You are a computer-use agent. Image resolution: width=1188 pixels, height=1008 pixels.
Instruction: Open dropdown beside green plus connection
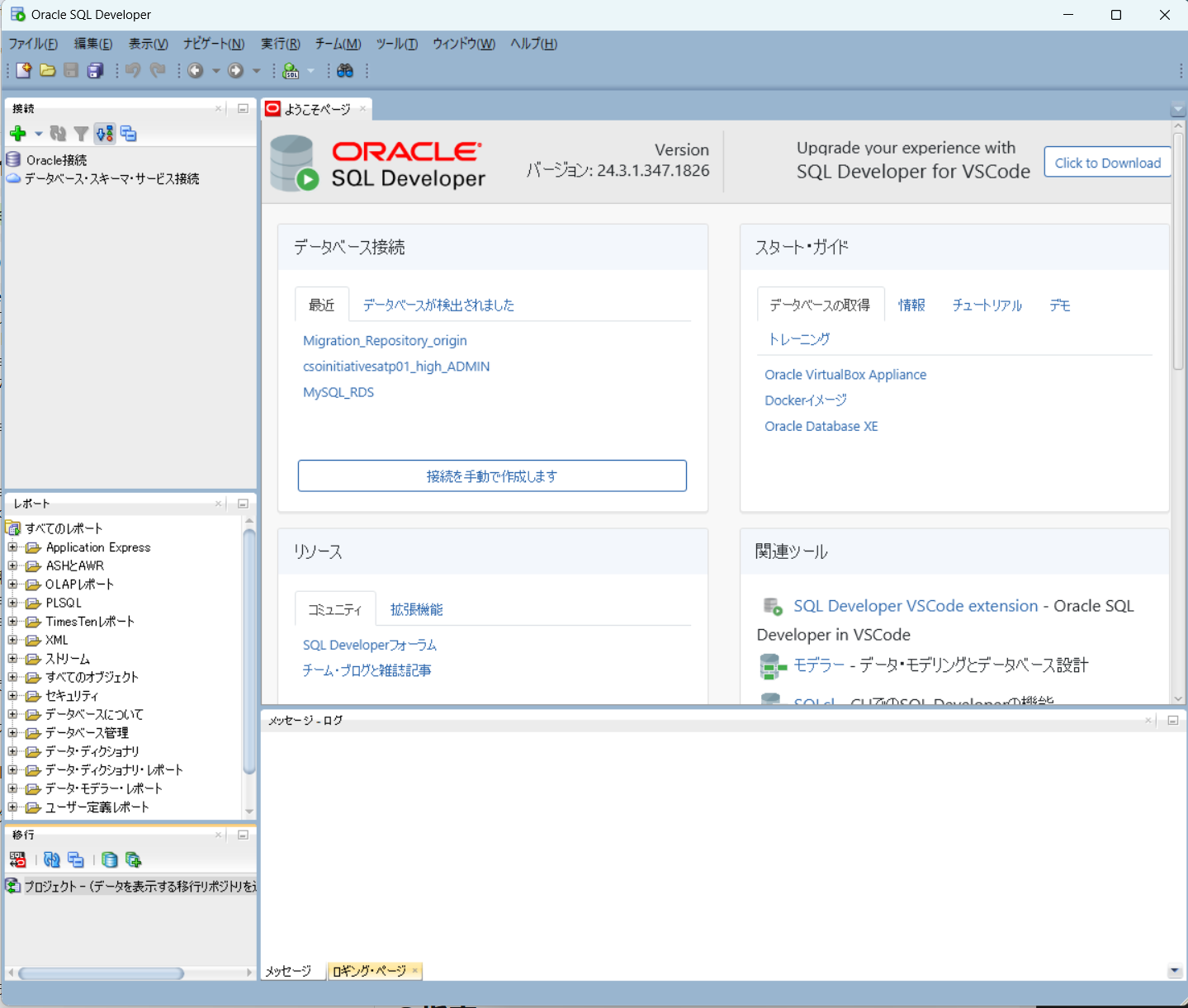(38, 134)
